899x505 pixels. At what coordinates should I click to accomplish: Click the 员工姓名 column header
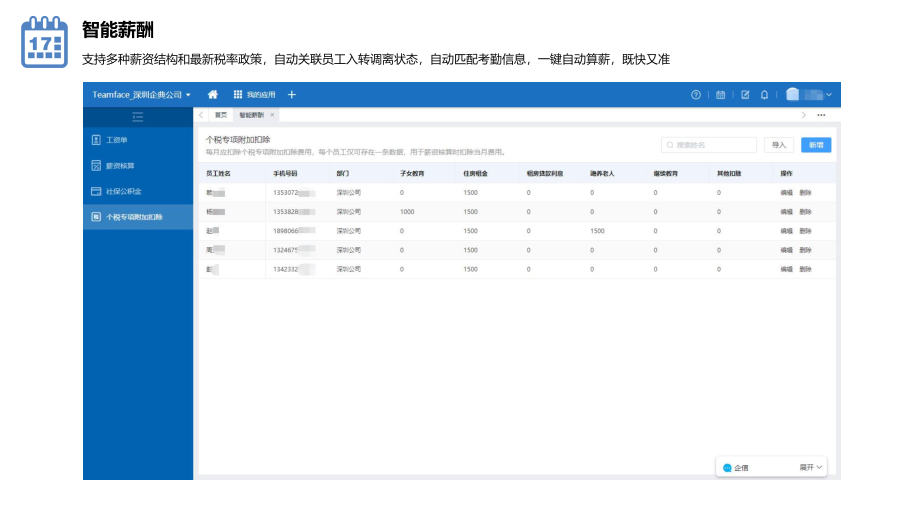[x=218, y=173]
